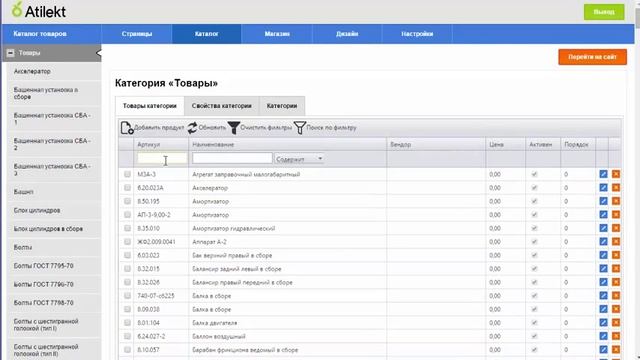The image size is (640, 360).
Task: Delete product 8.50.195 Амортизатор
Action: pyautogui.click(x=616, y=201)
